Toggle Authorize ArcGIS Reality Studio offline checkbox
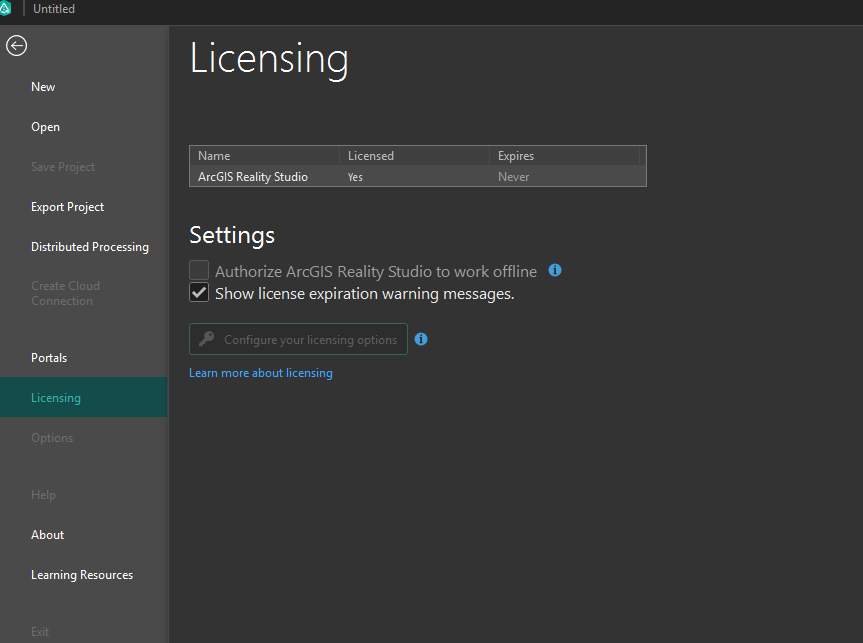Image resolution: width=863 pixels, height=643 pixels. point(200,271)
